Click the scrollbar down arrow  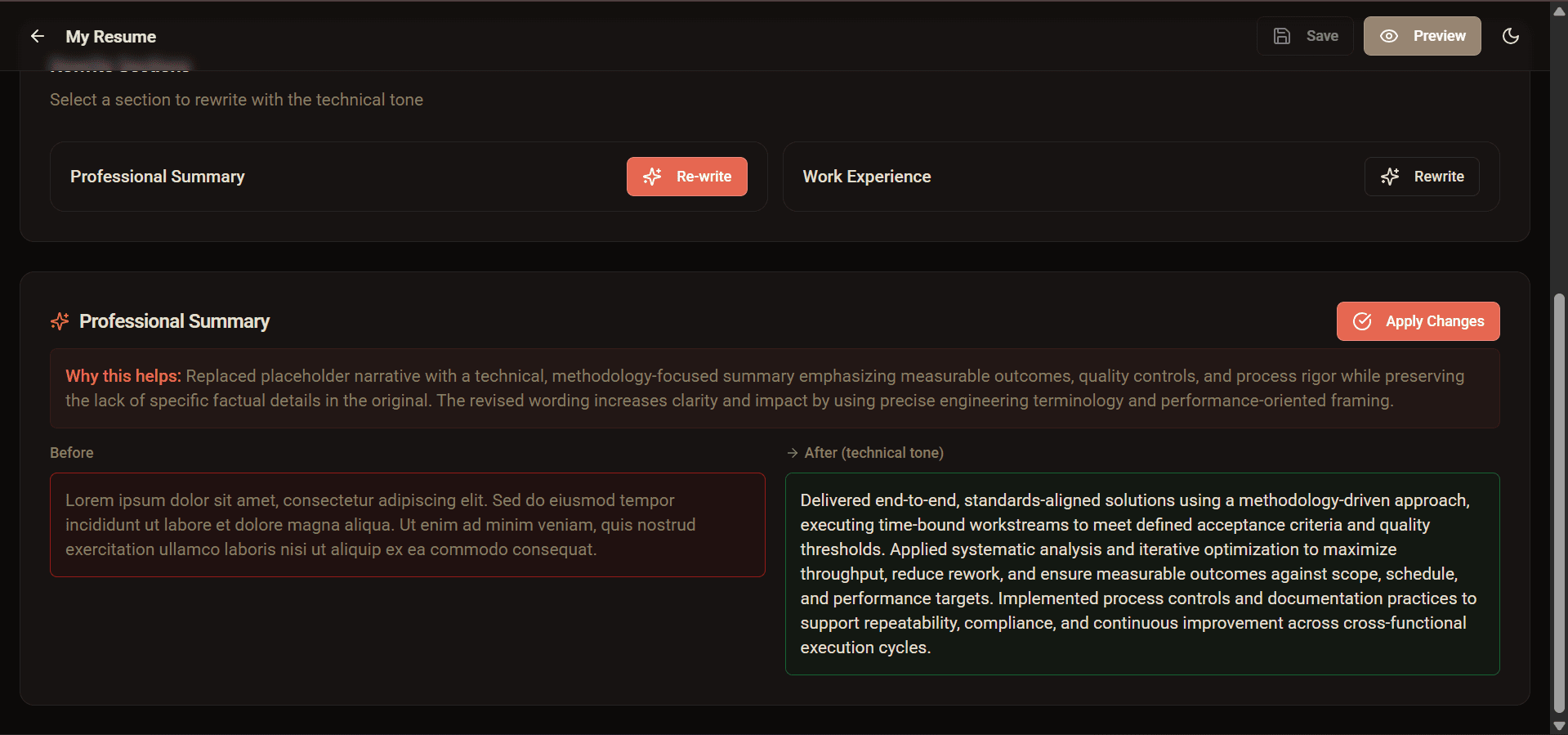1559,725
